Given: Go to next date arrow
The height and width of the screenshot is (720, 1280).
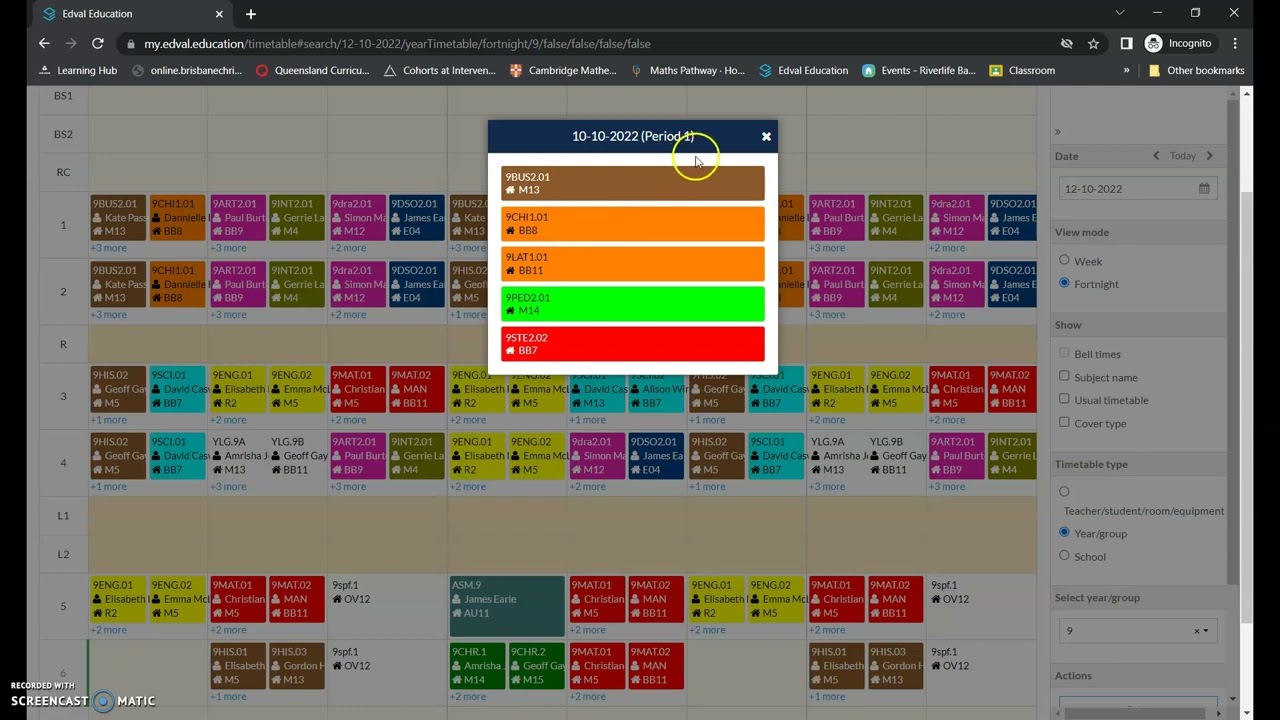Looking at the screenshot, I should (1209, 156).
